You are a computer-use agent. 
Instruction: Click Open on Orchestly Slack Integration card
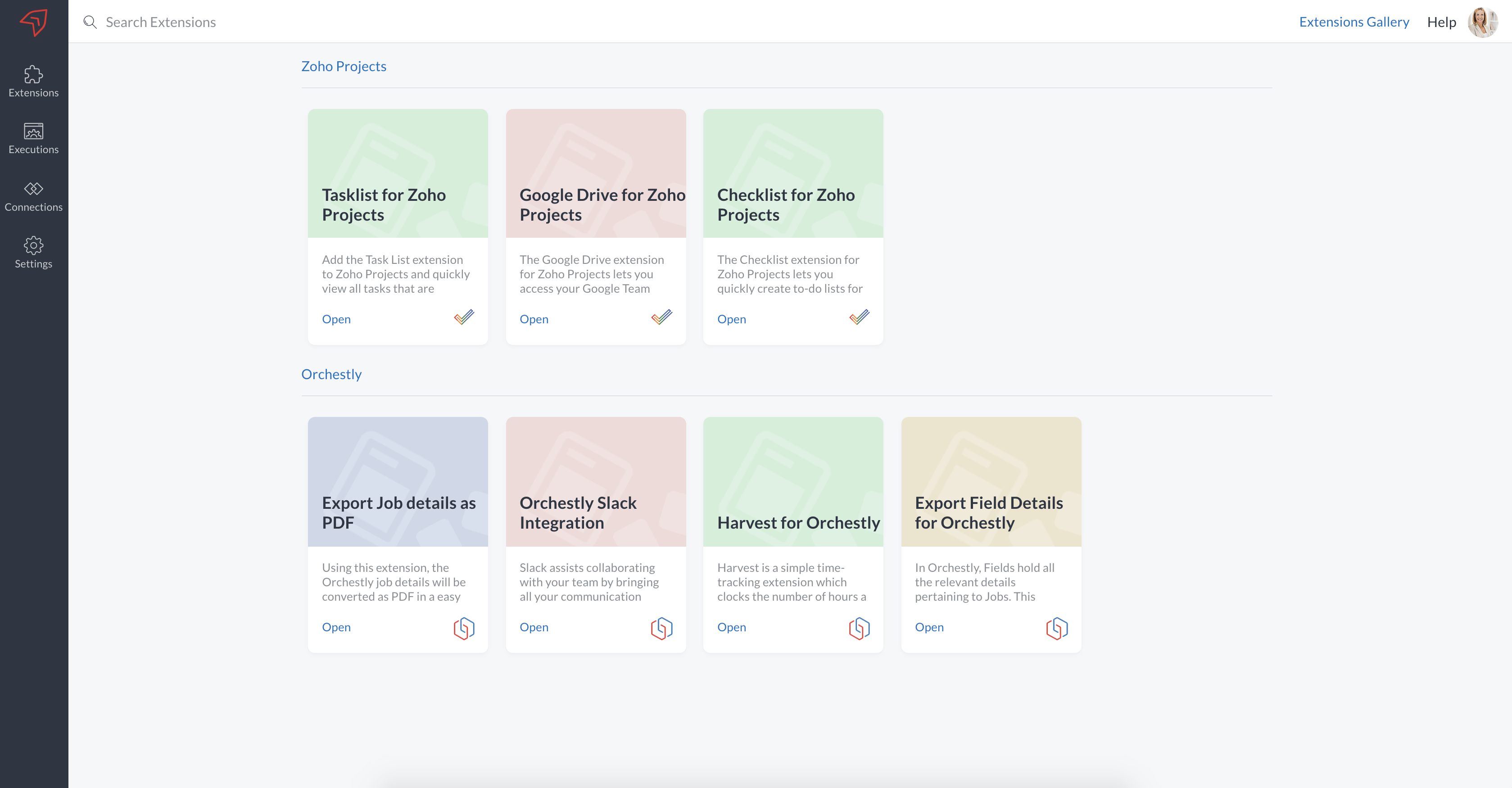534,627
